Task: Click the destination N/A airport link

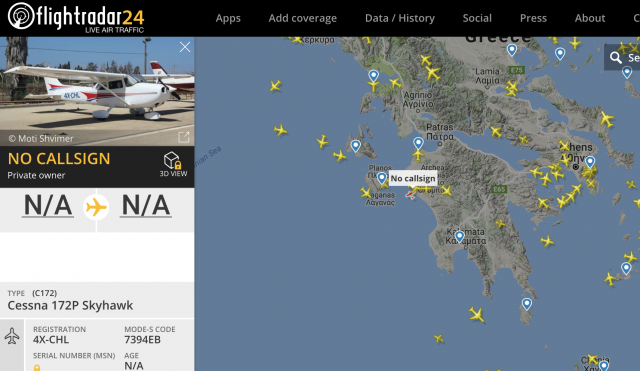Action: 146,205
